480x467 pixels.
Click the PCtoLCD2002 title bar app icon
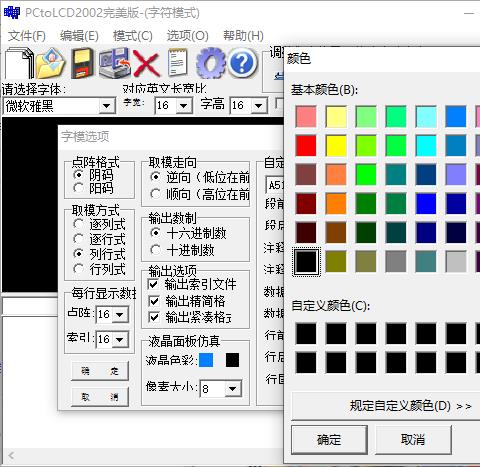click(x=12, y=13)
